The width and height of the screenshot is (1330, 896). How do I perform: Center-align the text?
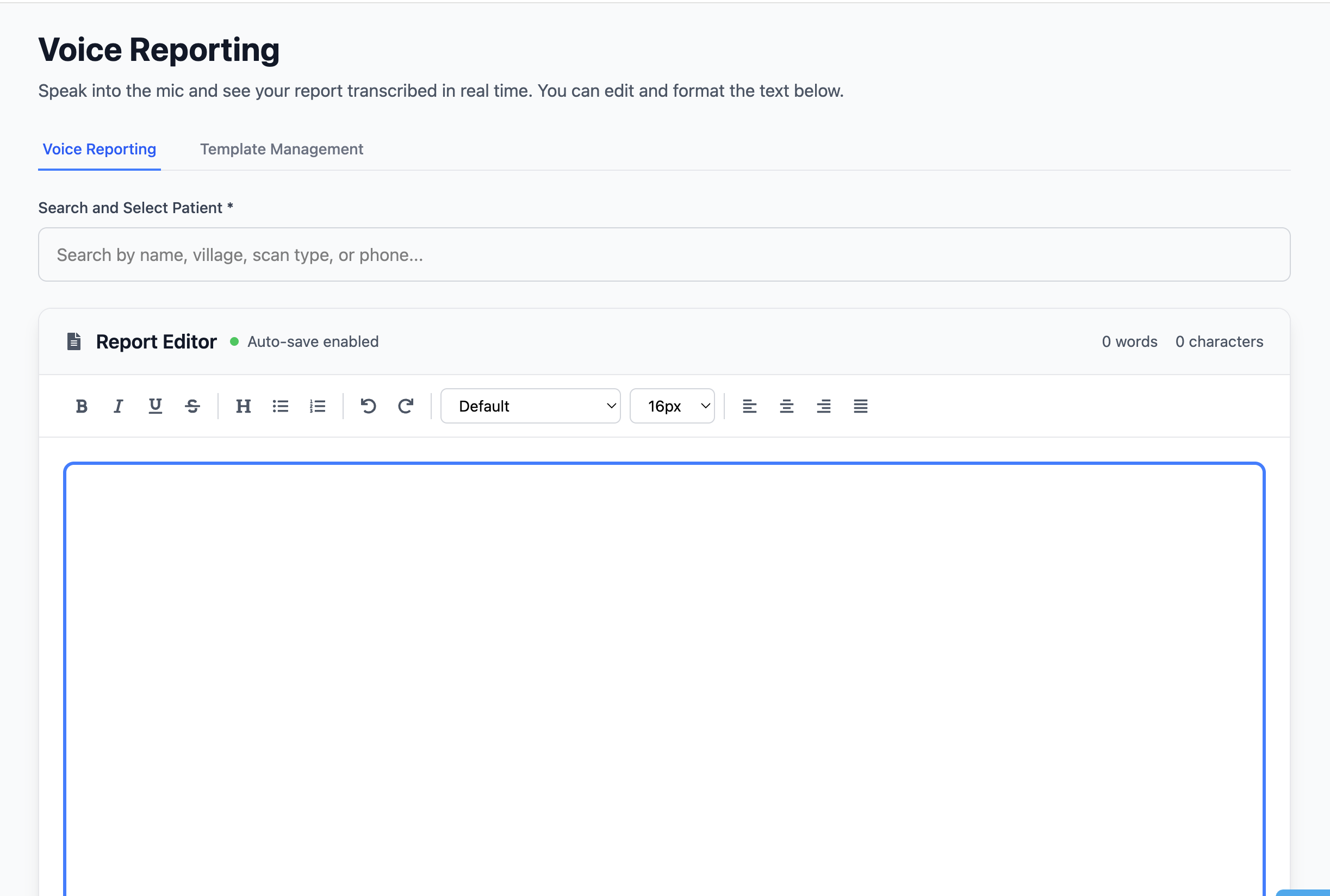[x=786, y=406]
